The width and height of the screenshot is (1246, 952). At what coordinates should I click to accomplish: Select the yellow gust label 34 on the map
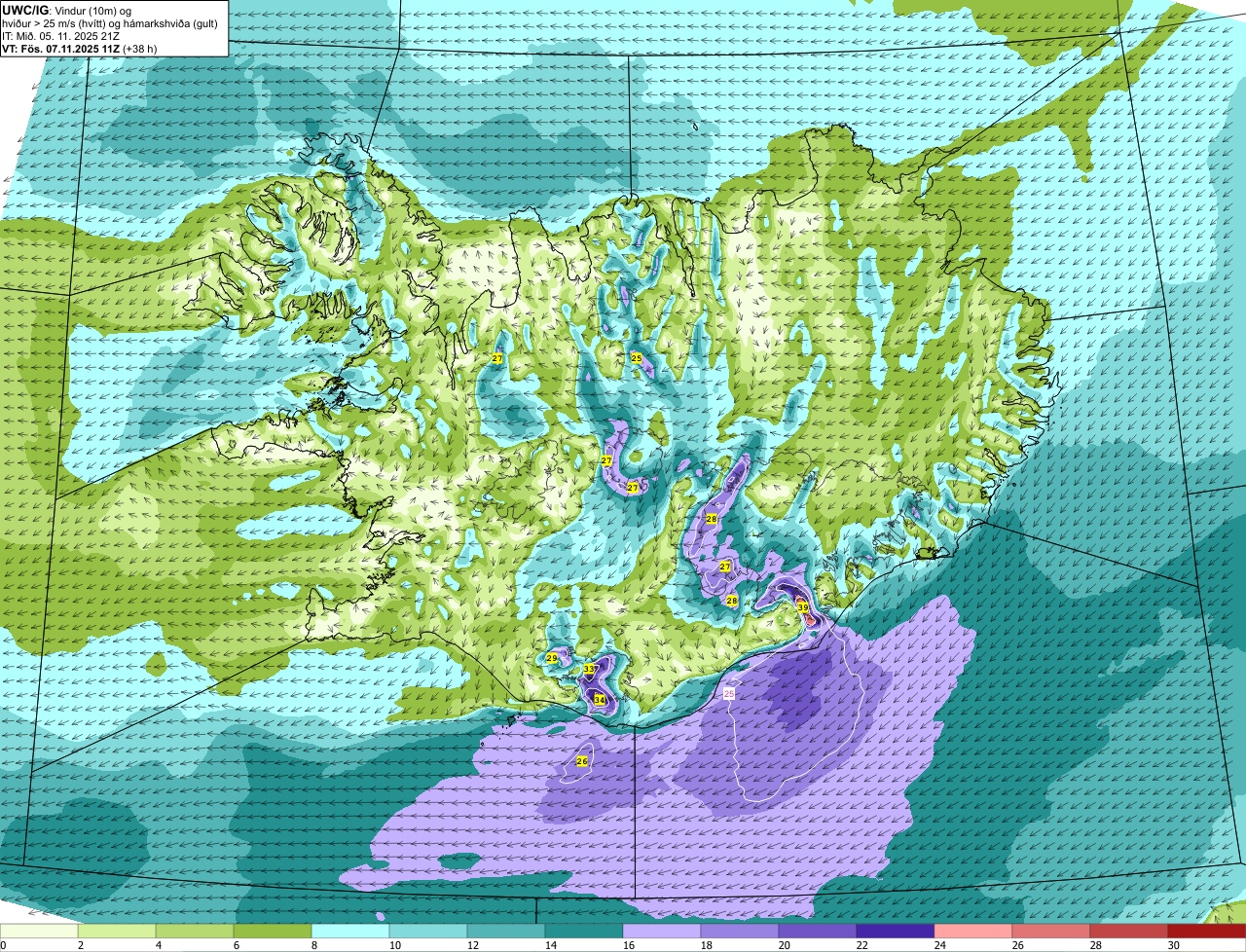tap(600, 700)
